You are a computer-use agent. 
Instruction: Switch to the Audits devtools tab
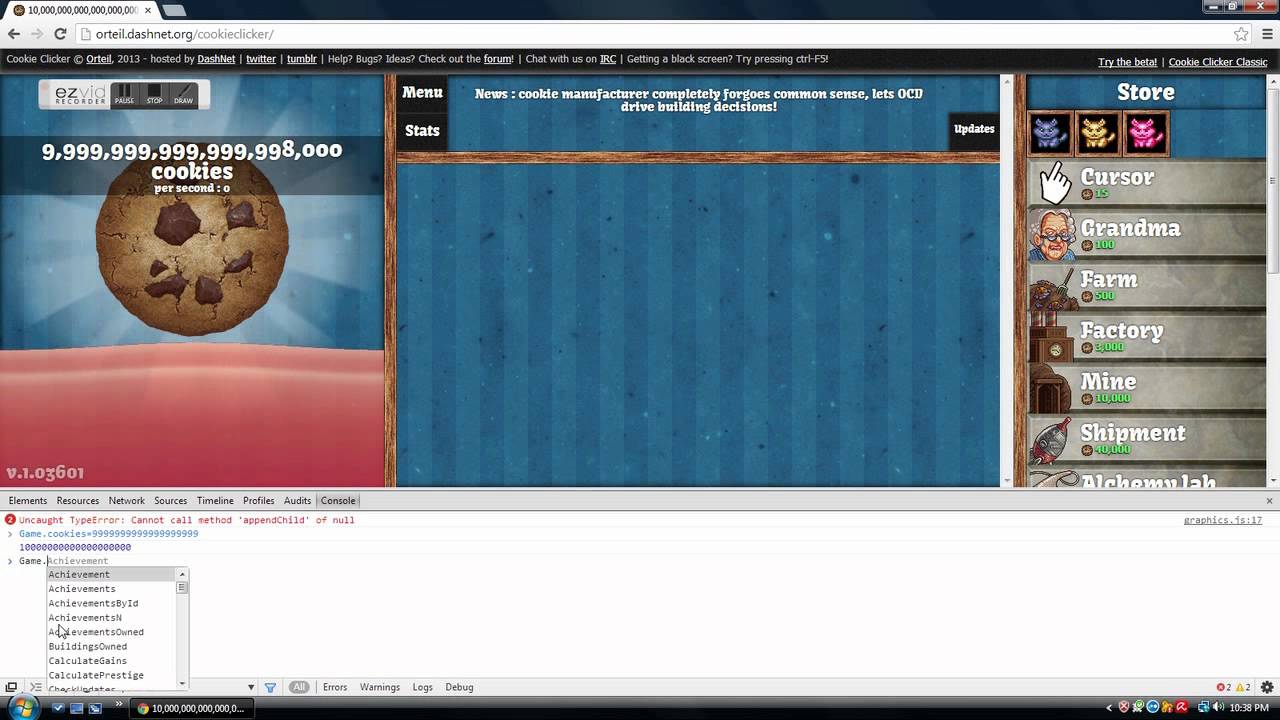[x=298, y=501]
